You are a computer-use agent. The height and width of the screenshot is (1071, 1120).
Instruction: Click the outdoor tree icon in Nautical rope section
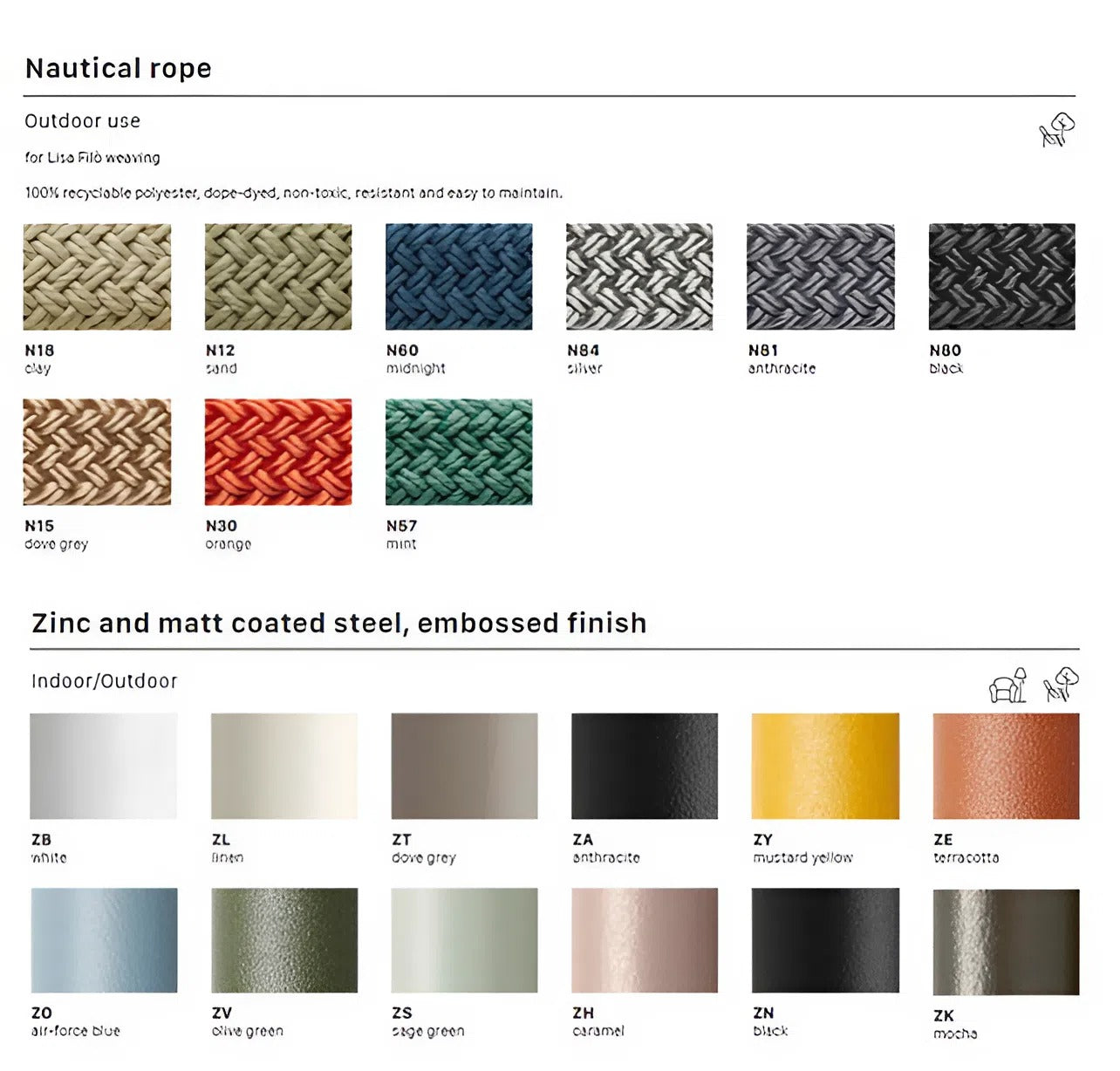[1055, 130]
